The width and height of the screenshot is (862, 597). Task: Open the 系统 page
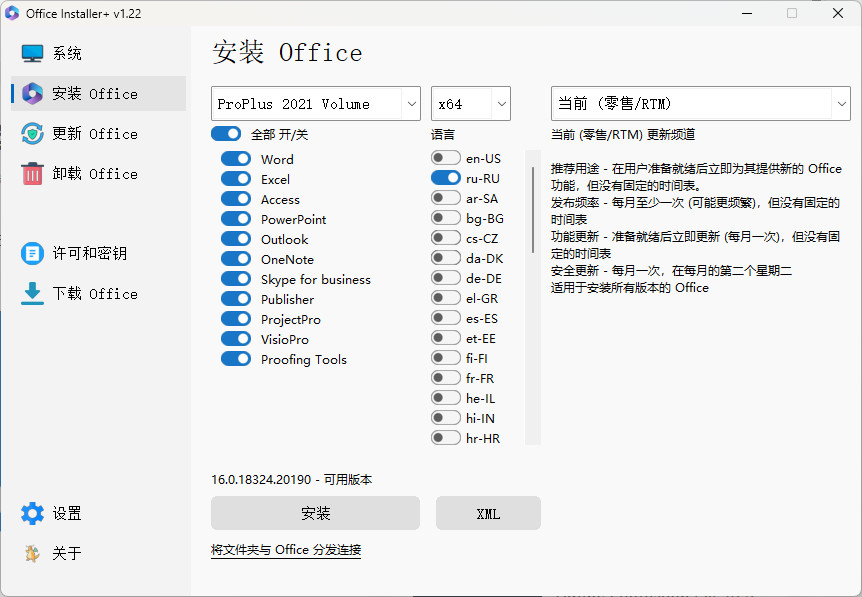pyautogui.click(x=98, y=53)
